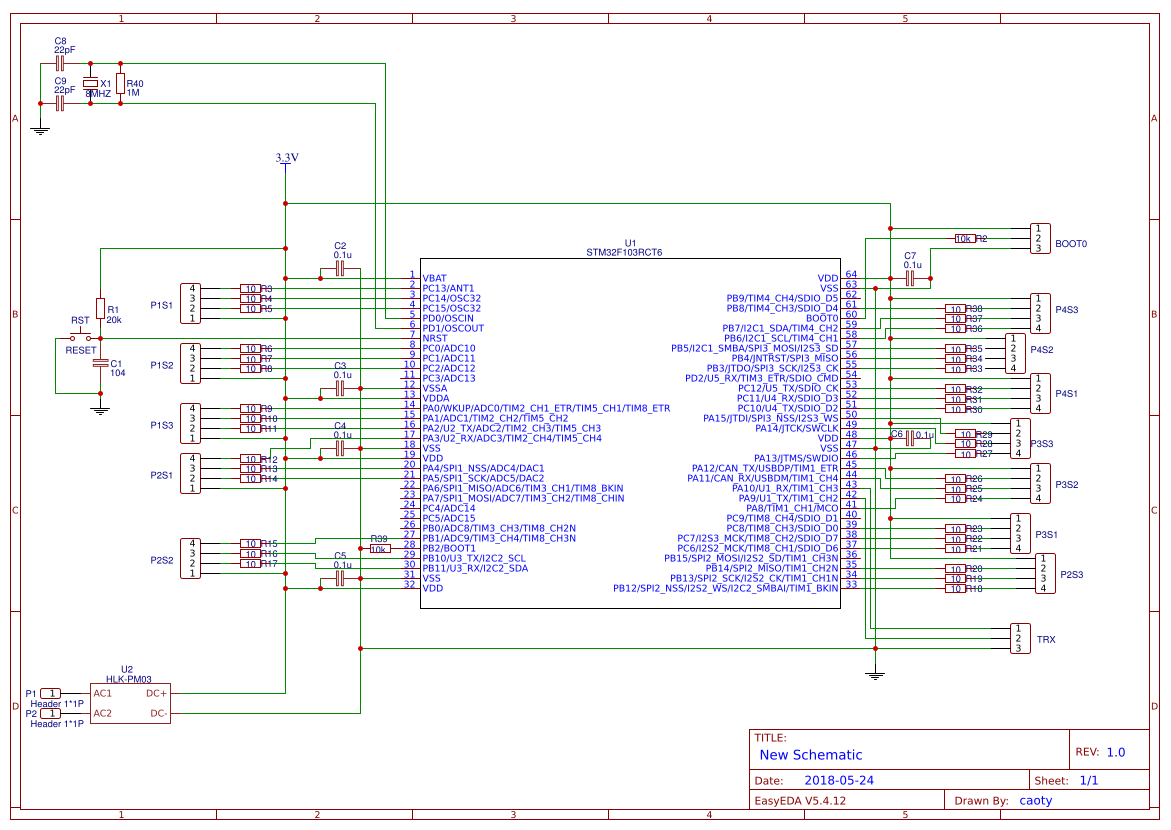Screen dimensions: 1171x830
Task: Click the P1 Header 1*1P pin
Action: pyautogui.click(x=50, y=693)
